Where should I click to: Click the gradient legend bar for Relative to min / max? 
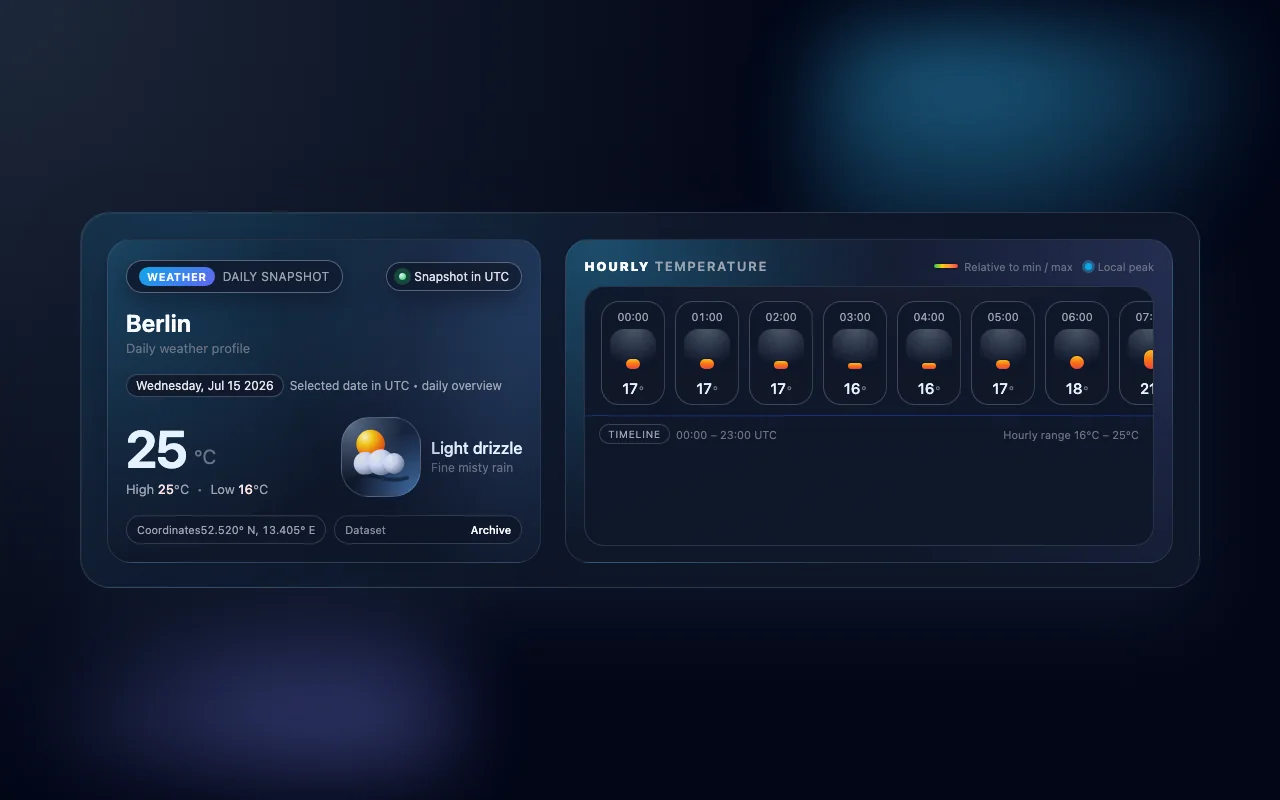coord(946,267)
